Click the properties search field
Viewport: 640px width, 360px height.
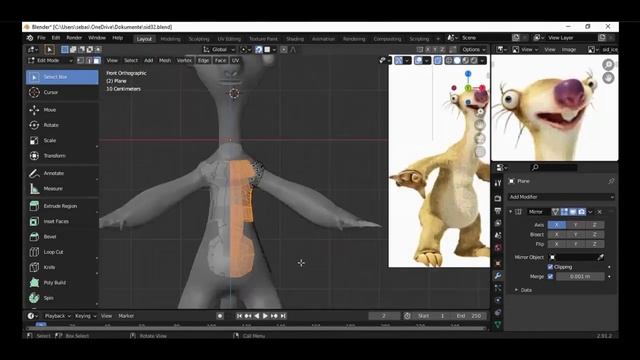point(553,167)
